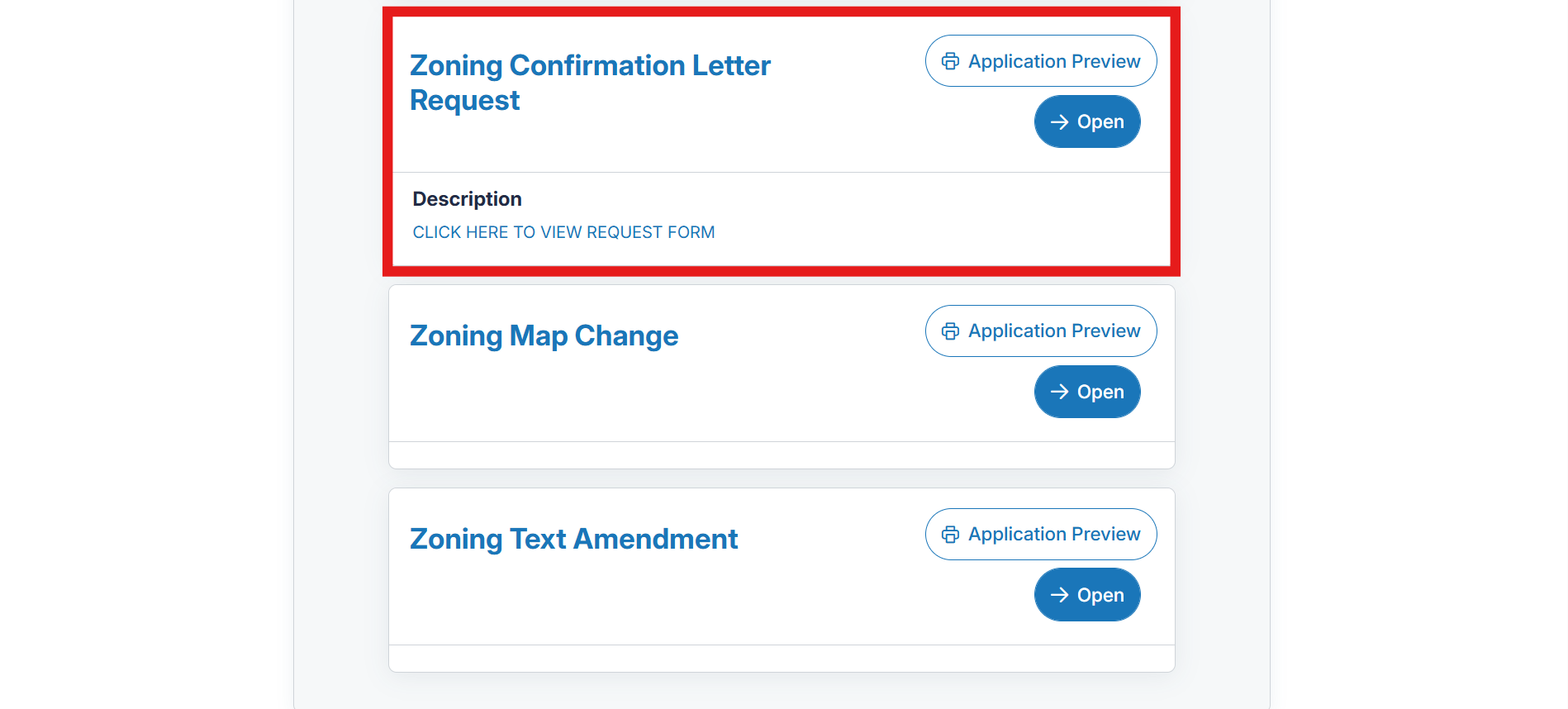Click CLICK HERE TO VIEW REQUEST FORM link
Image resolution: width=1568 pixels, height=709 pixels.
click(563, 232)
